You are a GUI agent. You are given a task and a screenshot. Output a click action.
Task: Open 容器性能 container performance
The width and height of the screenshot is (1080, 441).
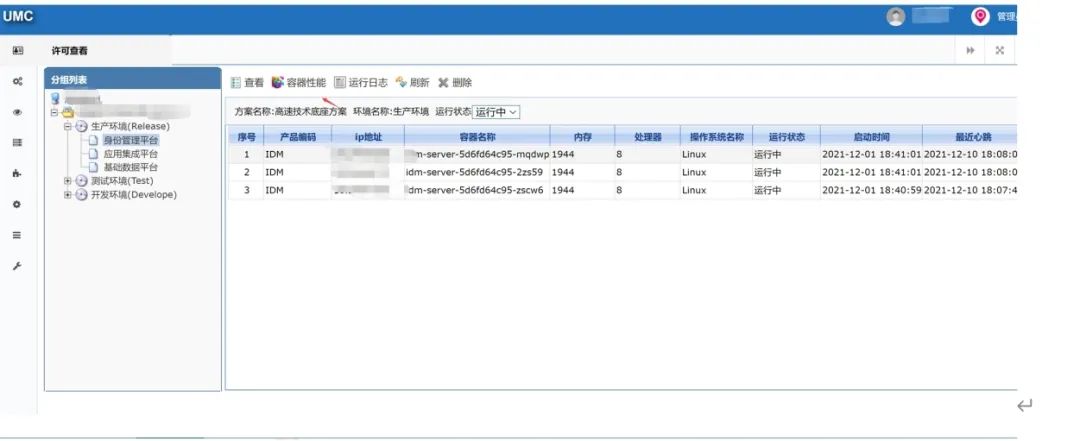pos(299,83)
